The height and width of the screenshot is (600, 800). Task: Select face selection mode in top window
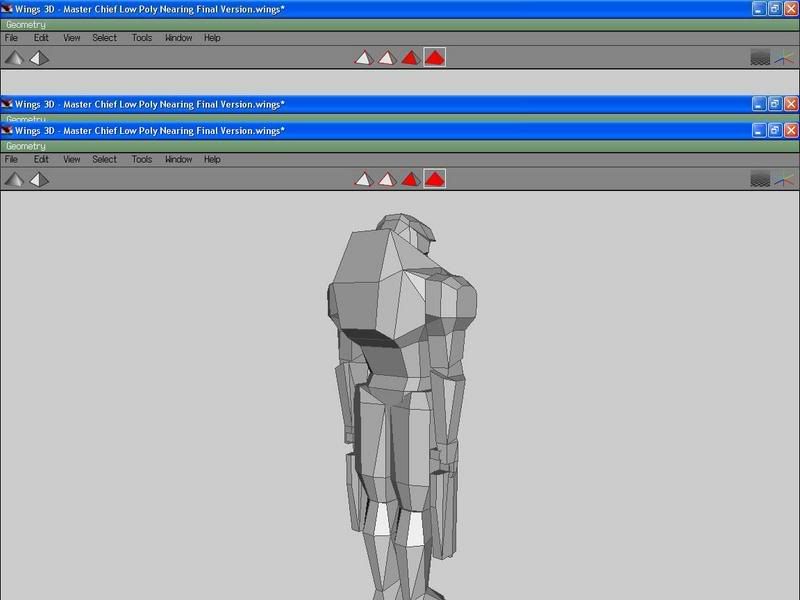tap(411, 58)
